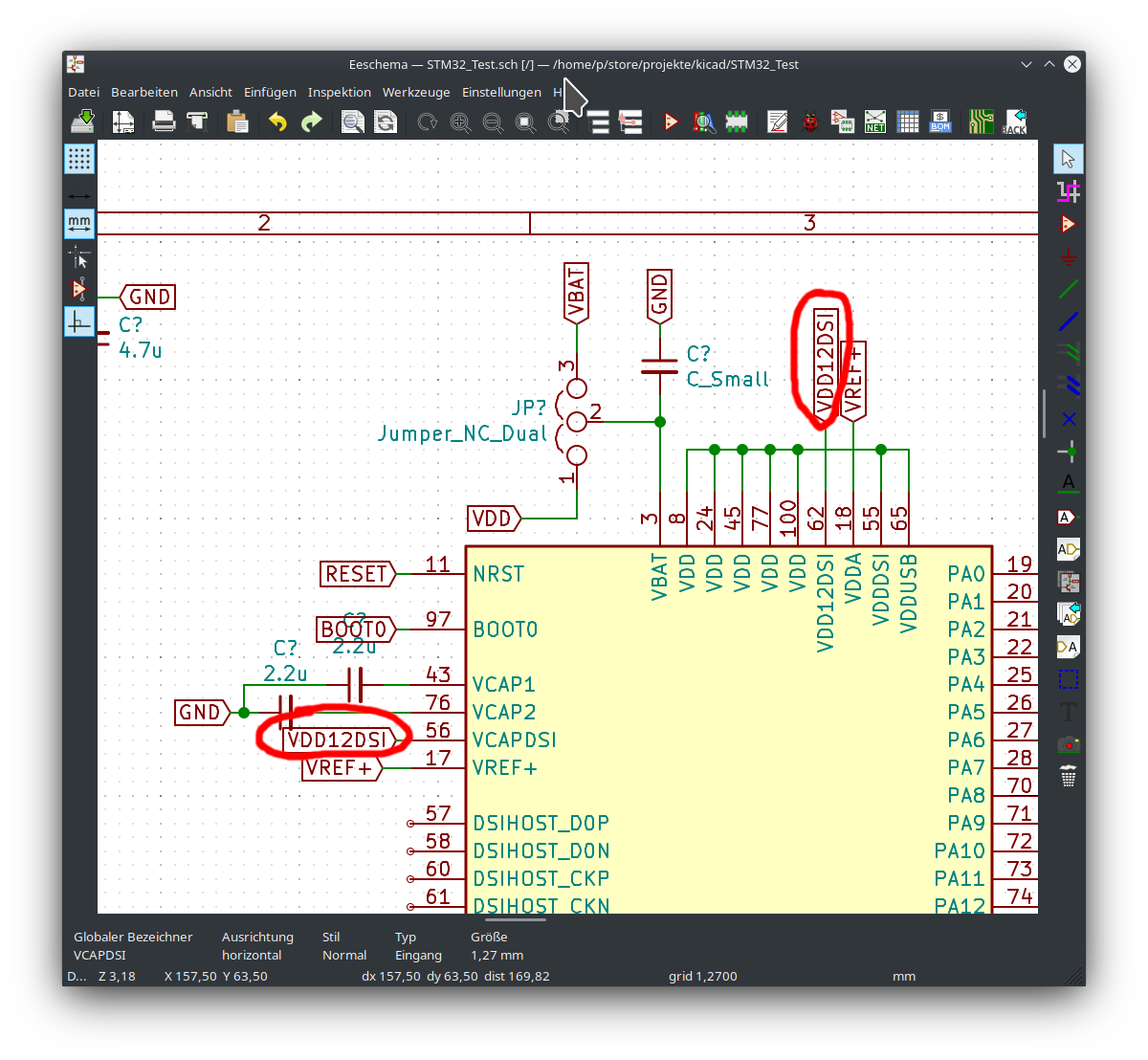
Task: Redo edit with green arrow
Action: pos(312,121)
